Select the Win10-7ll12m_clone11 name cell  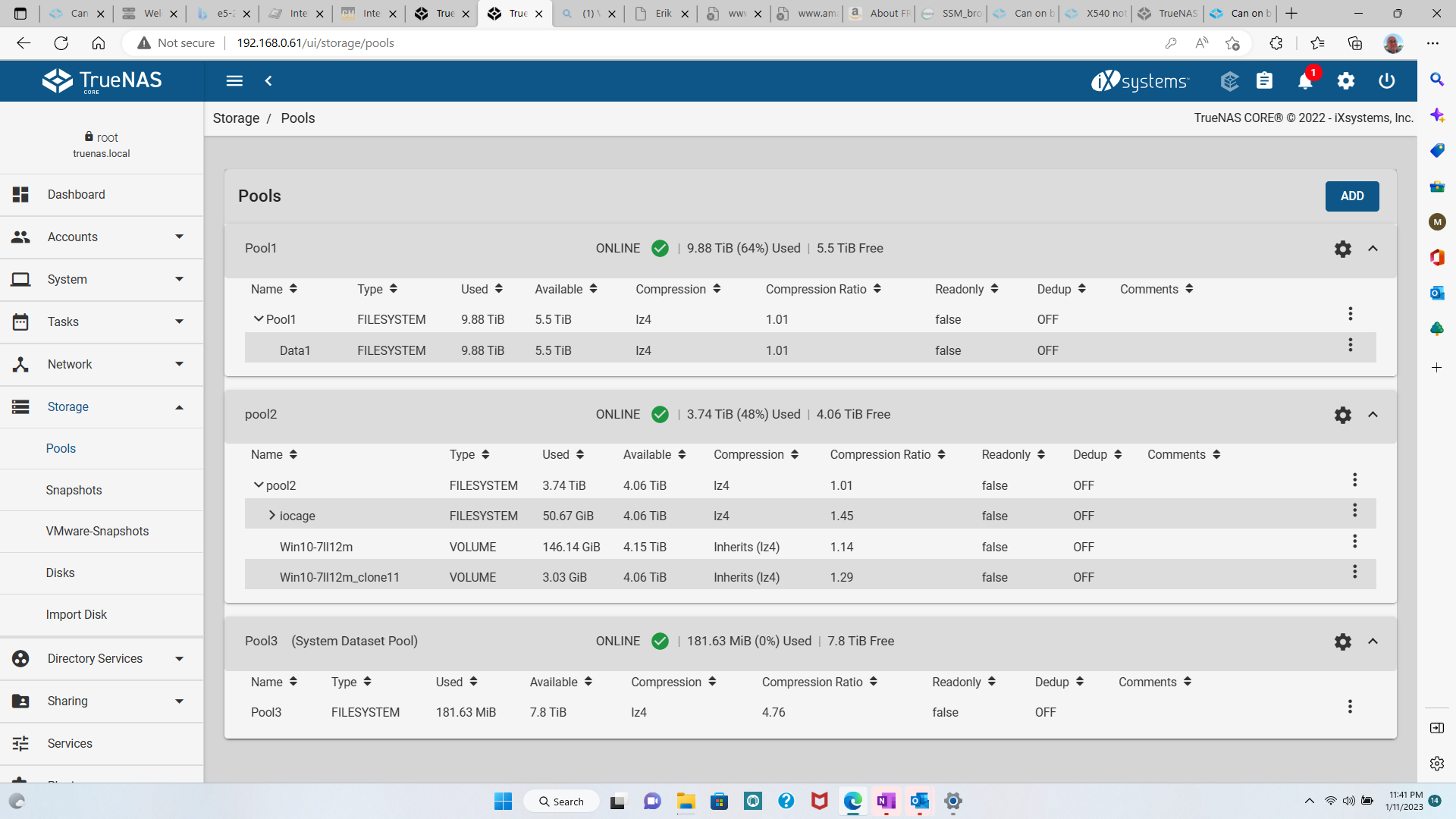pos(339,578)
